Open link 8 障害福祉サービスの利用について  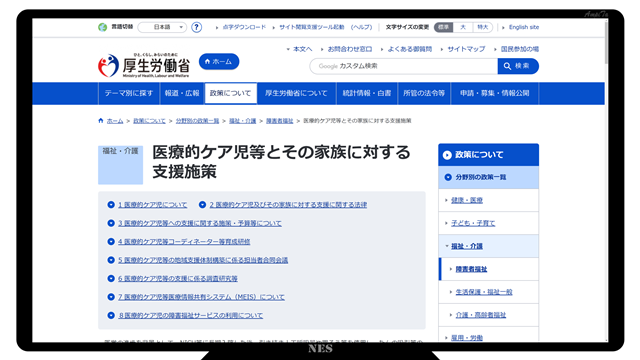click(191, 315)
